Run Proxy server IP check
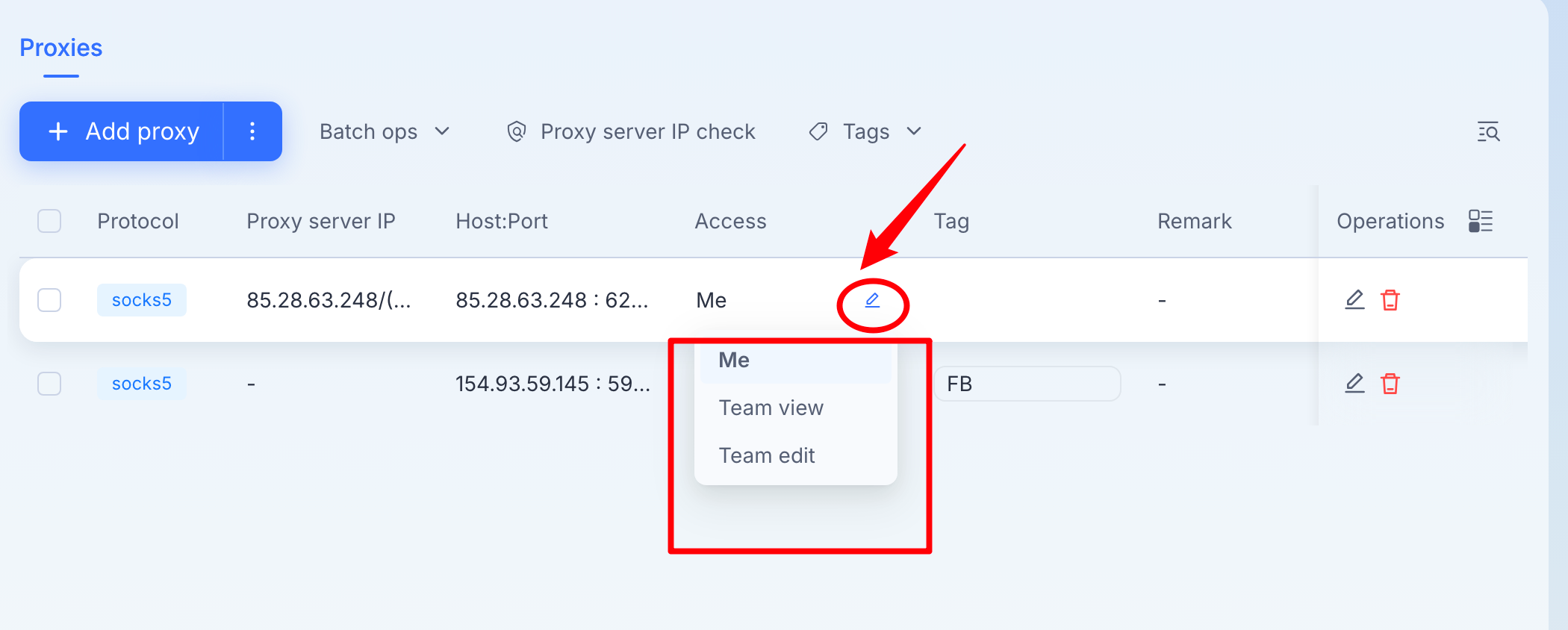This screenshot has width=1568, height=630. 631,131
